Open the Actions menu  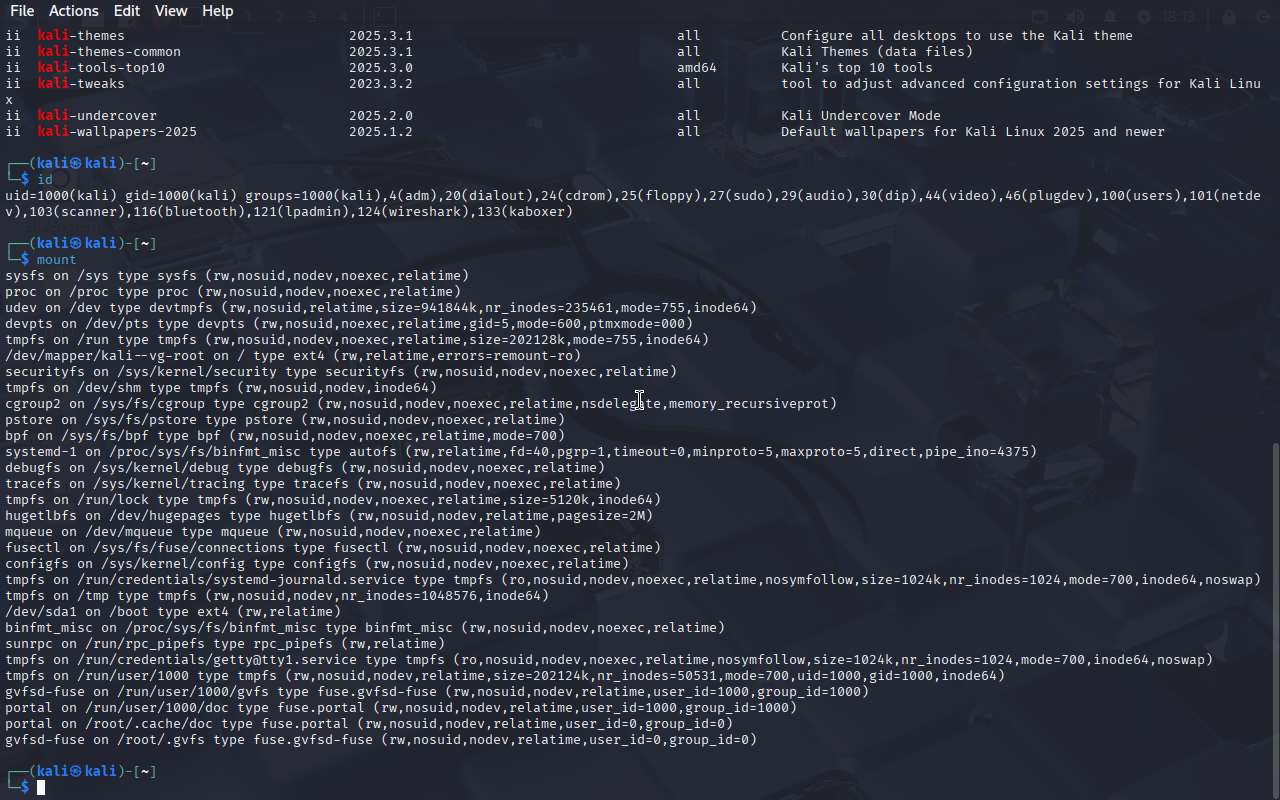click(x=74, y=11)
